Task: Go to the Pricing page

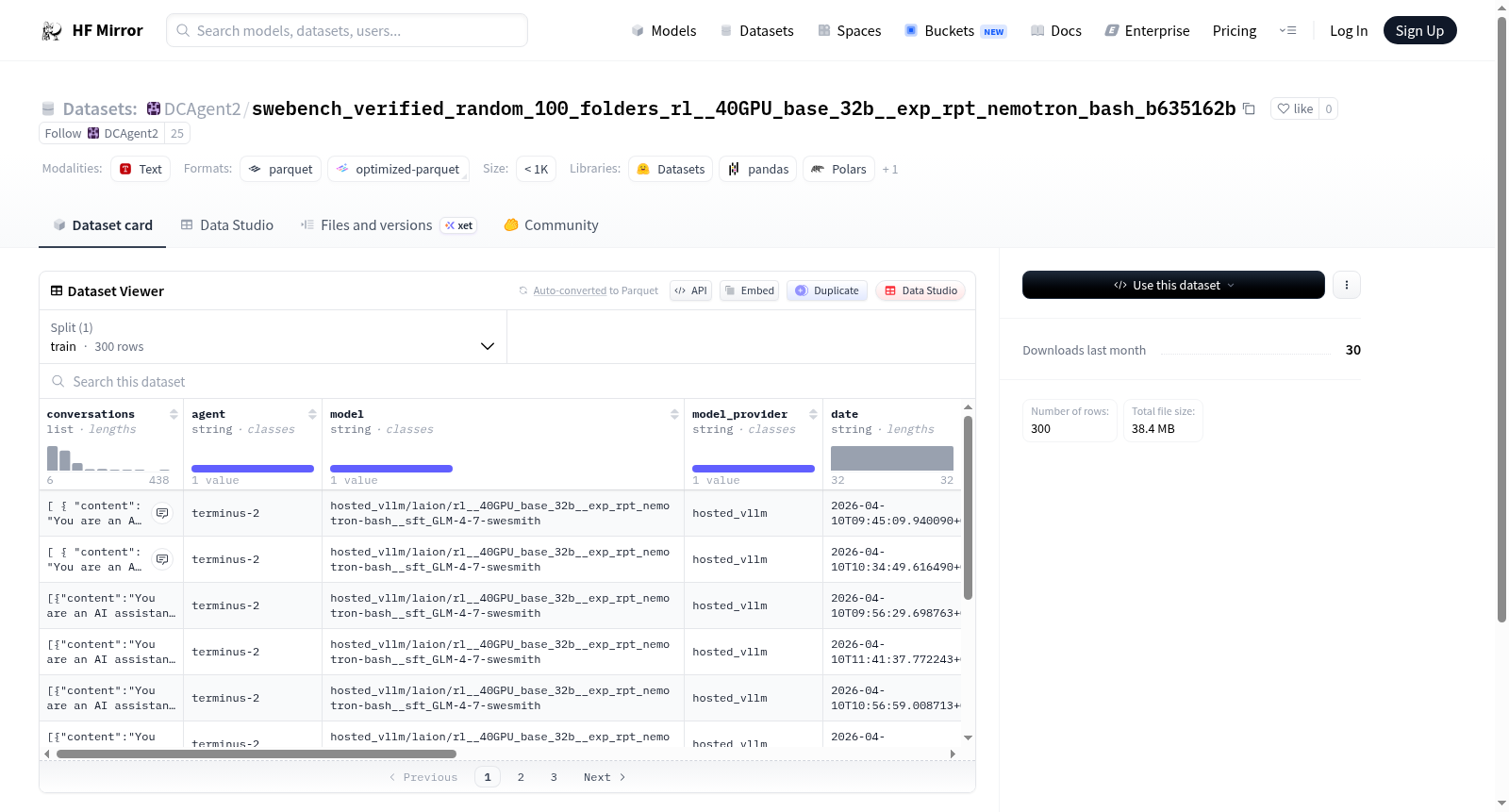Action: click(x=1235, y=31)
